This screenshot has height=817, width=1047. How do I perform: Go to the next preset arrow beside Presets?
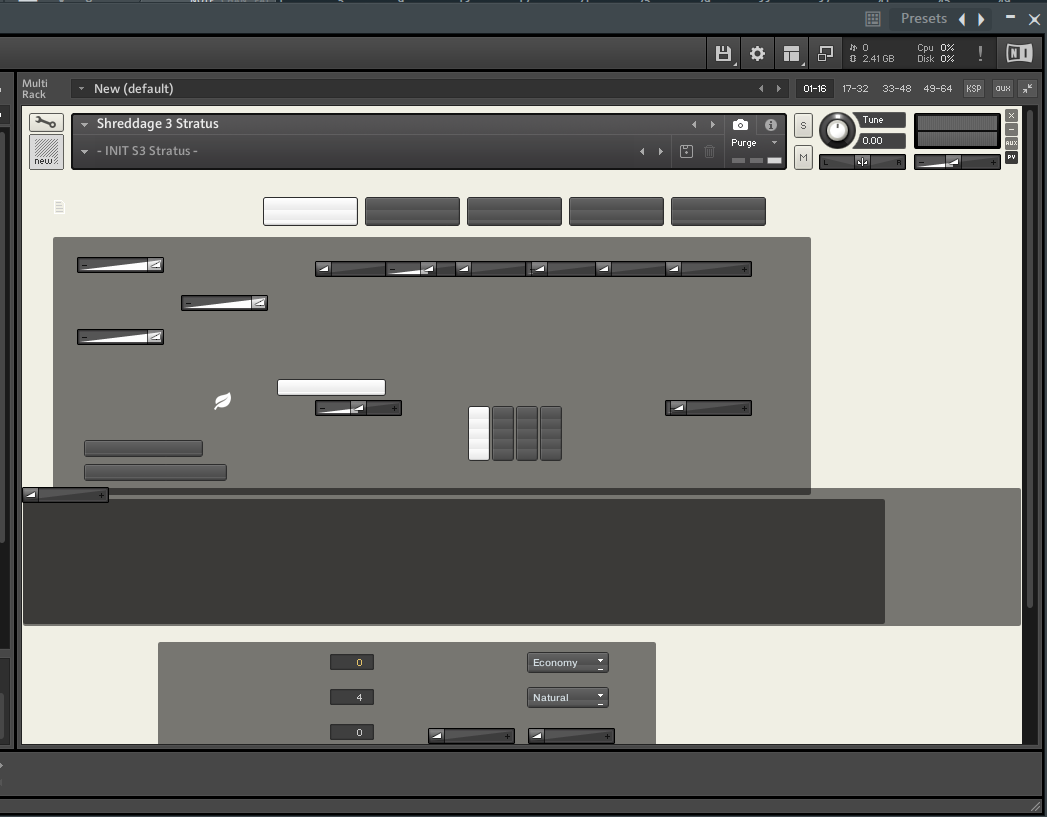point(981,19)
